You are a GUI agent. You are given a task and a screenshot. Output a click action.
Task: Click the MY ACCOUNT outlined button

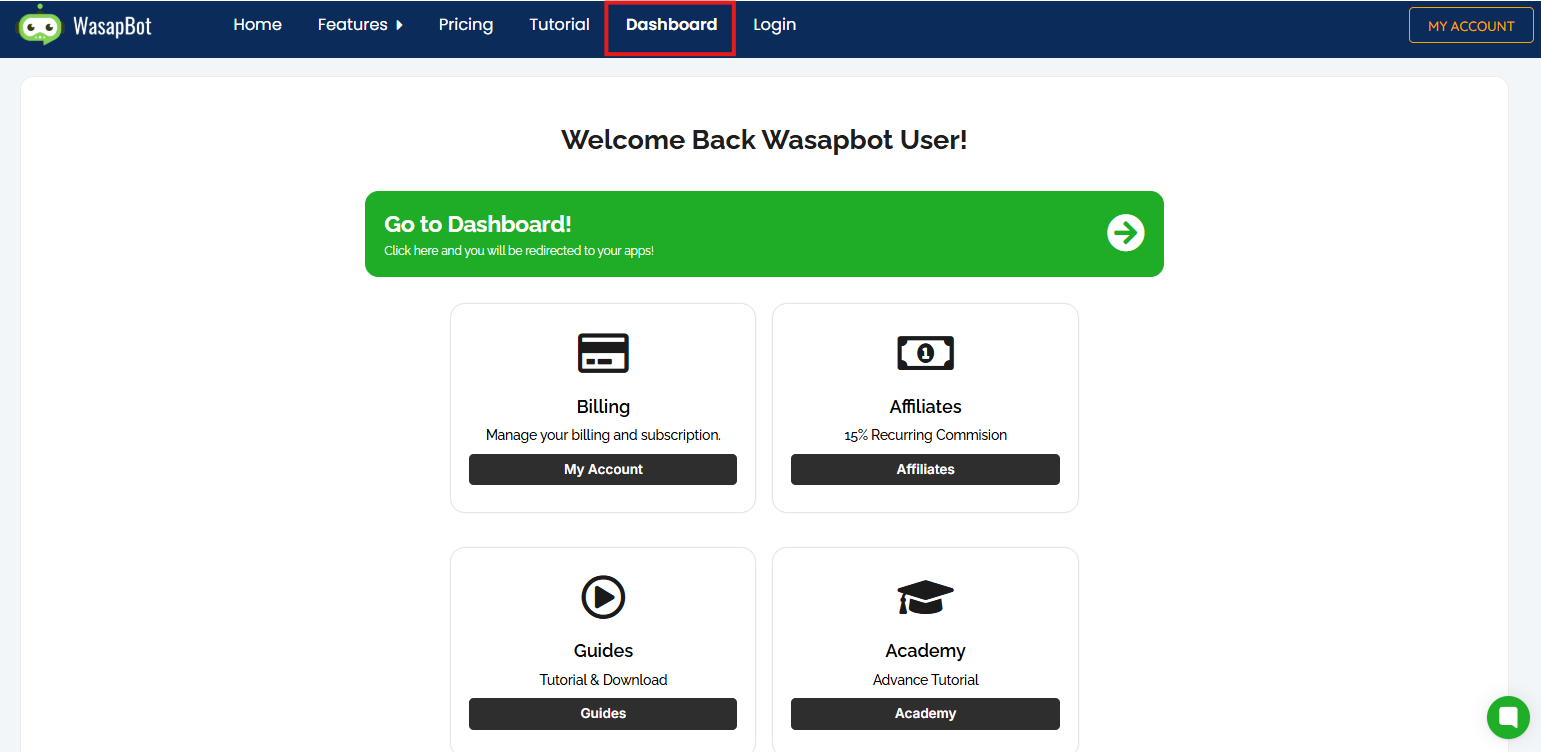(1471, 26)
